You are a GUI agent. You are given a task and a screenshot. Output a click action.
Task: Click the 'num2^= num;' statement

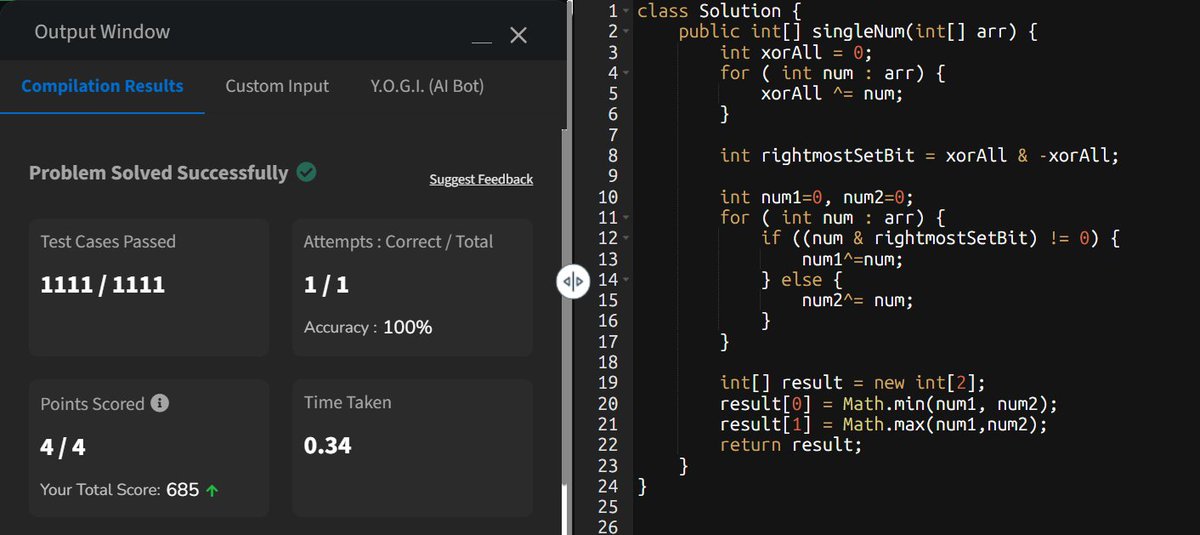point(858,299)
